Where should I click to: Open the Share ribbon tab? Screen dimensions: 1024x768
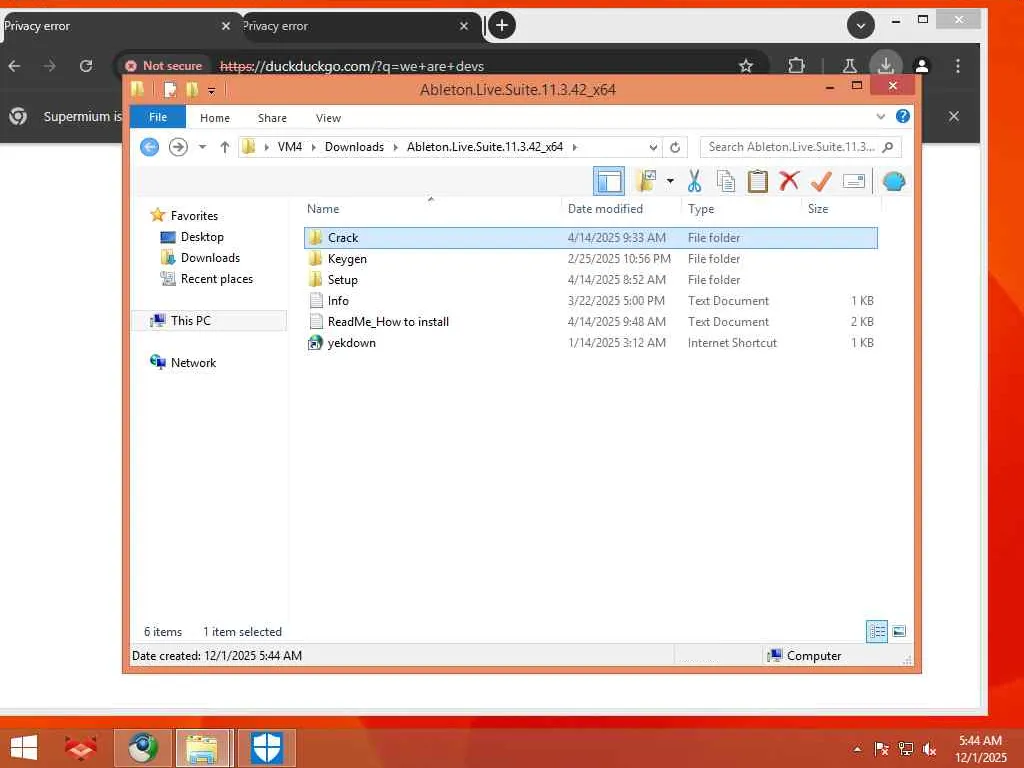(x=272, y=118)
